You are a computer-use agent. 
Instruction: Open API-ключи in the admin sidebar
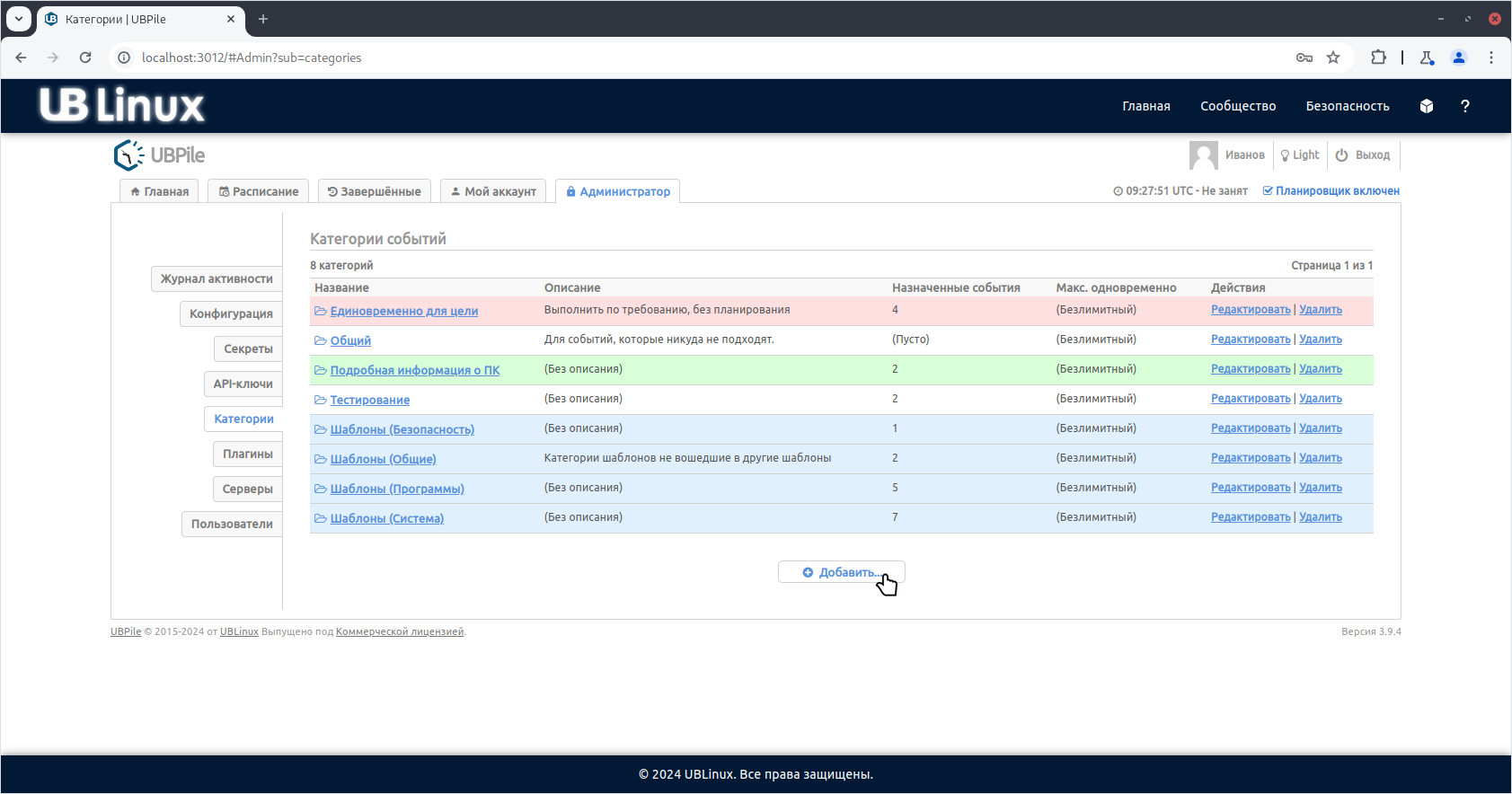[243, 384]
